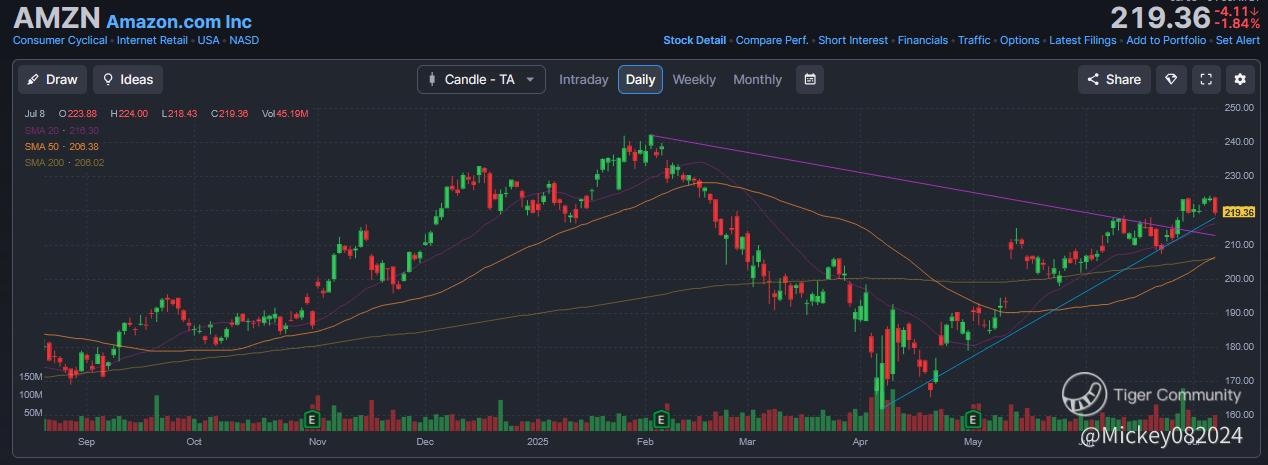Go to the Financials tab
Viewport: 1268px width, 465px height.
[x=922, y=41]
